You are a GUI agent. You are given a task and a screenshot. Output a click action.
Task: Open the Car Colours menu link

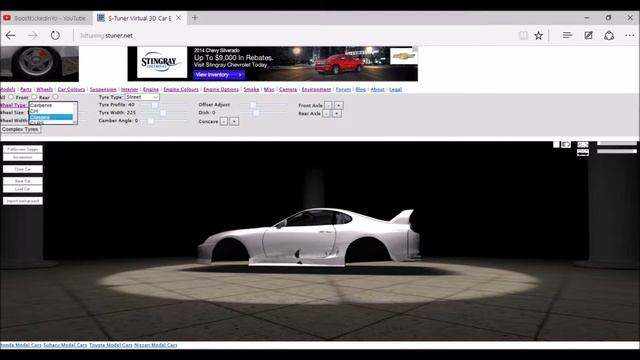pyautogui.click(x=71, y=89)
